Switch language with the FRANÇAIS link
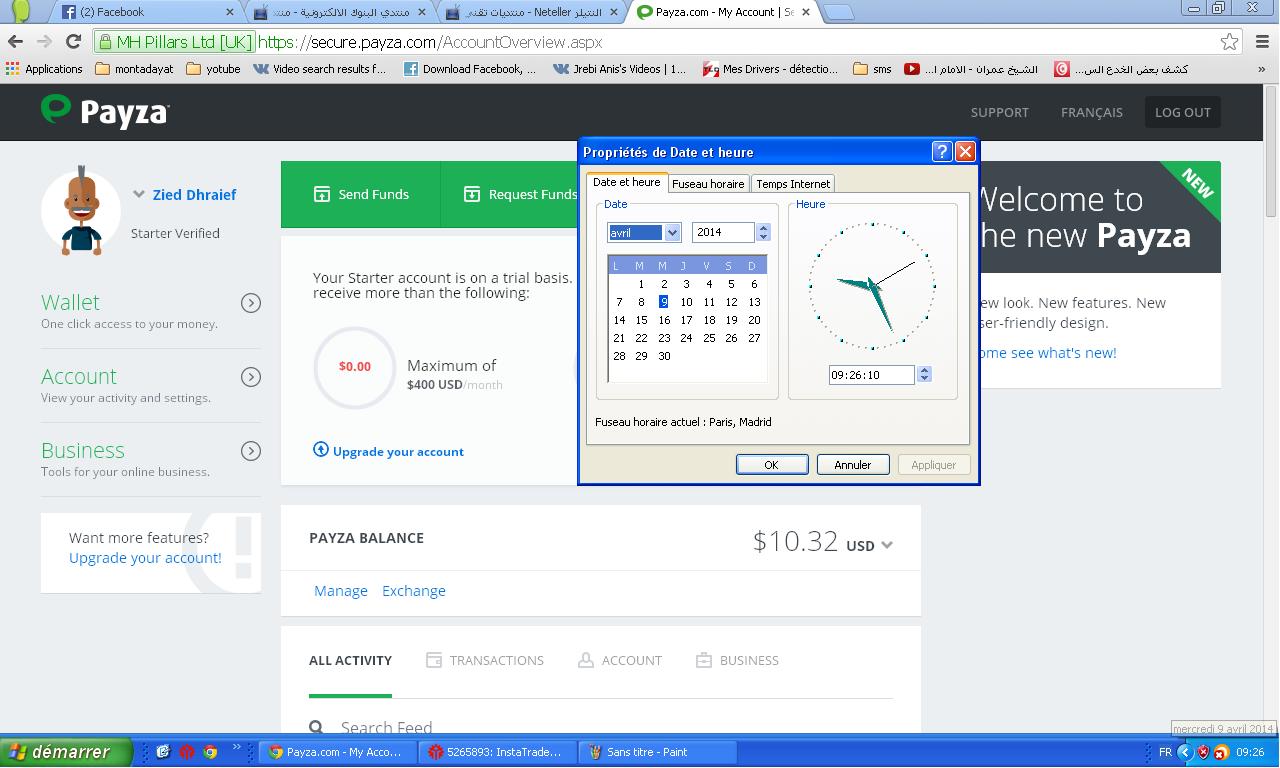 point(1092,112)
